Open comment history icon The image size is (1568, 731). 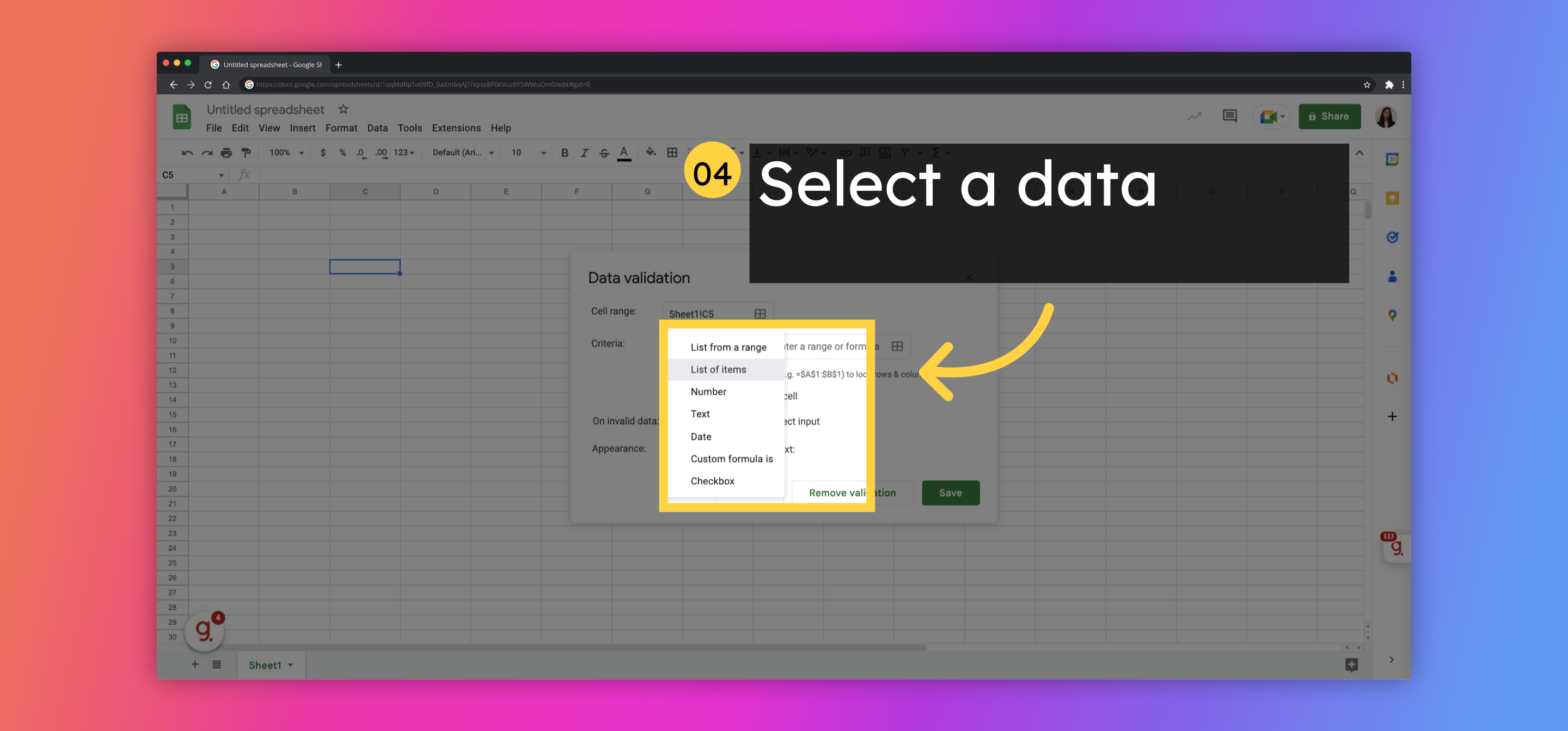[x=1229, y=115]
